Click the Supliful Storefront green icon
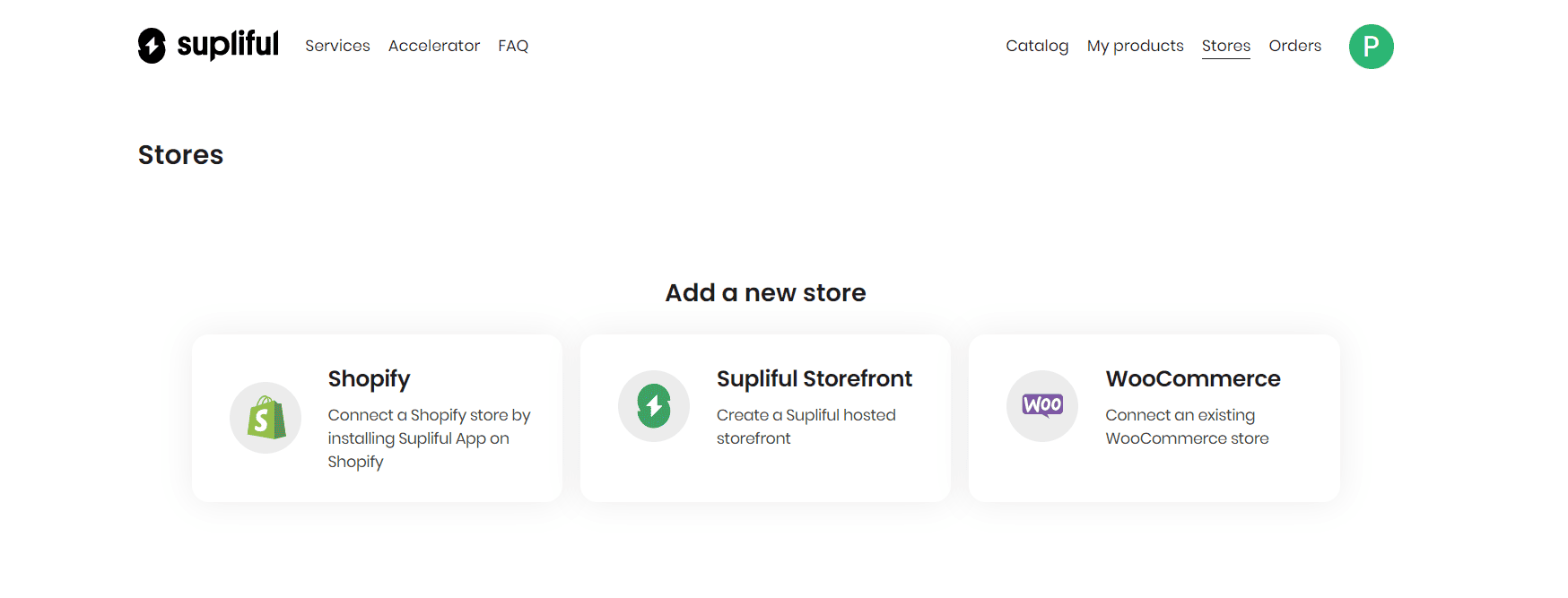The width and height of the screenshot is (1568, 598). coord(654,406)
